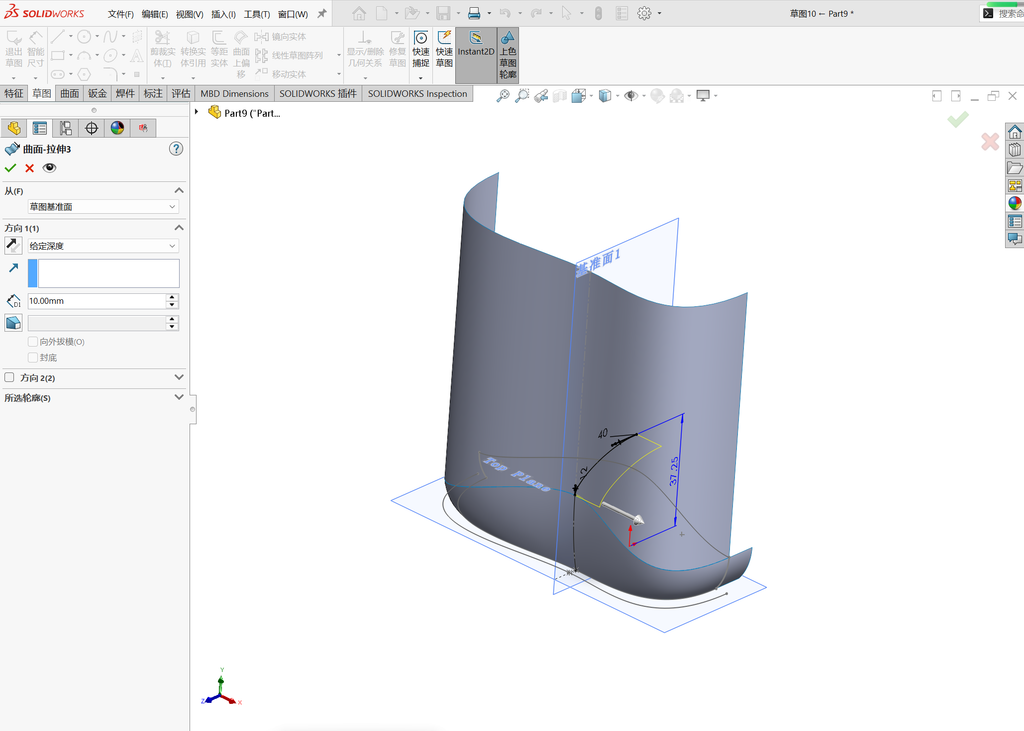Image resolution: width=1024 pixels, height=731 pixels.
Task: Enable the Direction 2 (方向2) checkbox
Action: point(9,377)
